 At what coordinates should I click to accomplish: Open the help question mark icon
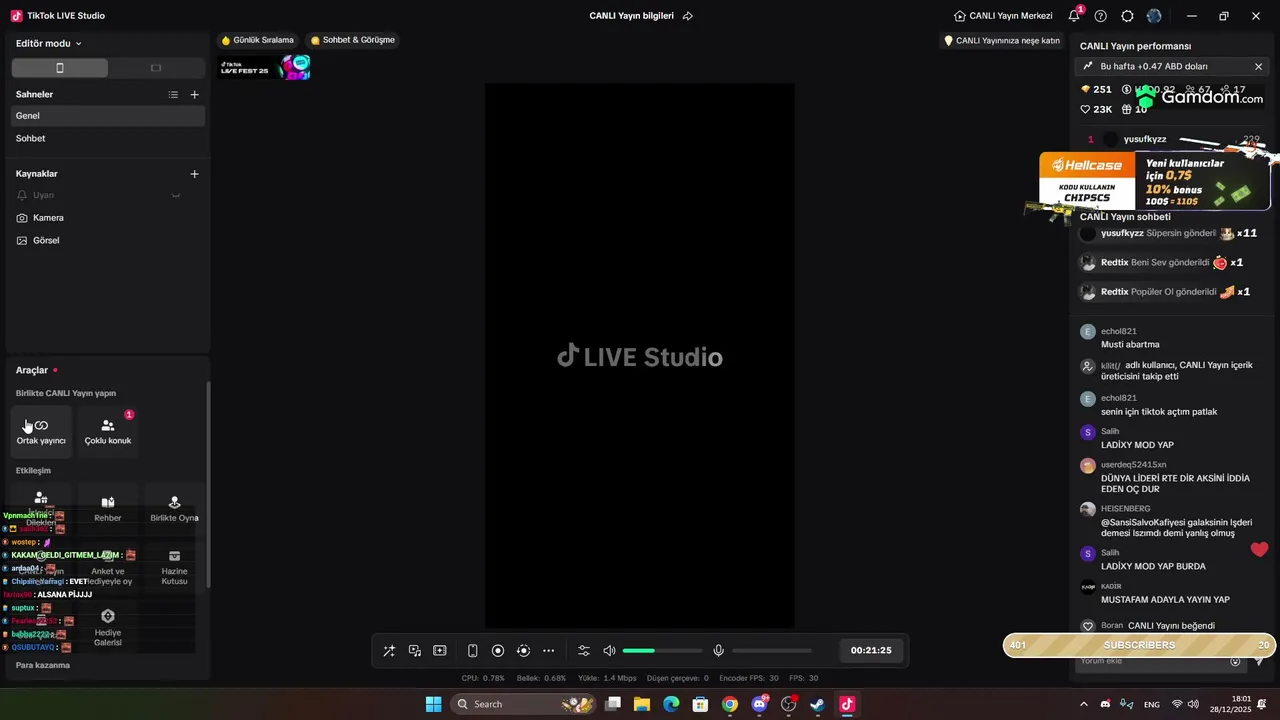point(1101,16)
